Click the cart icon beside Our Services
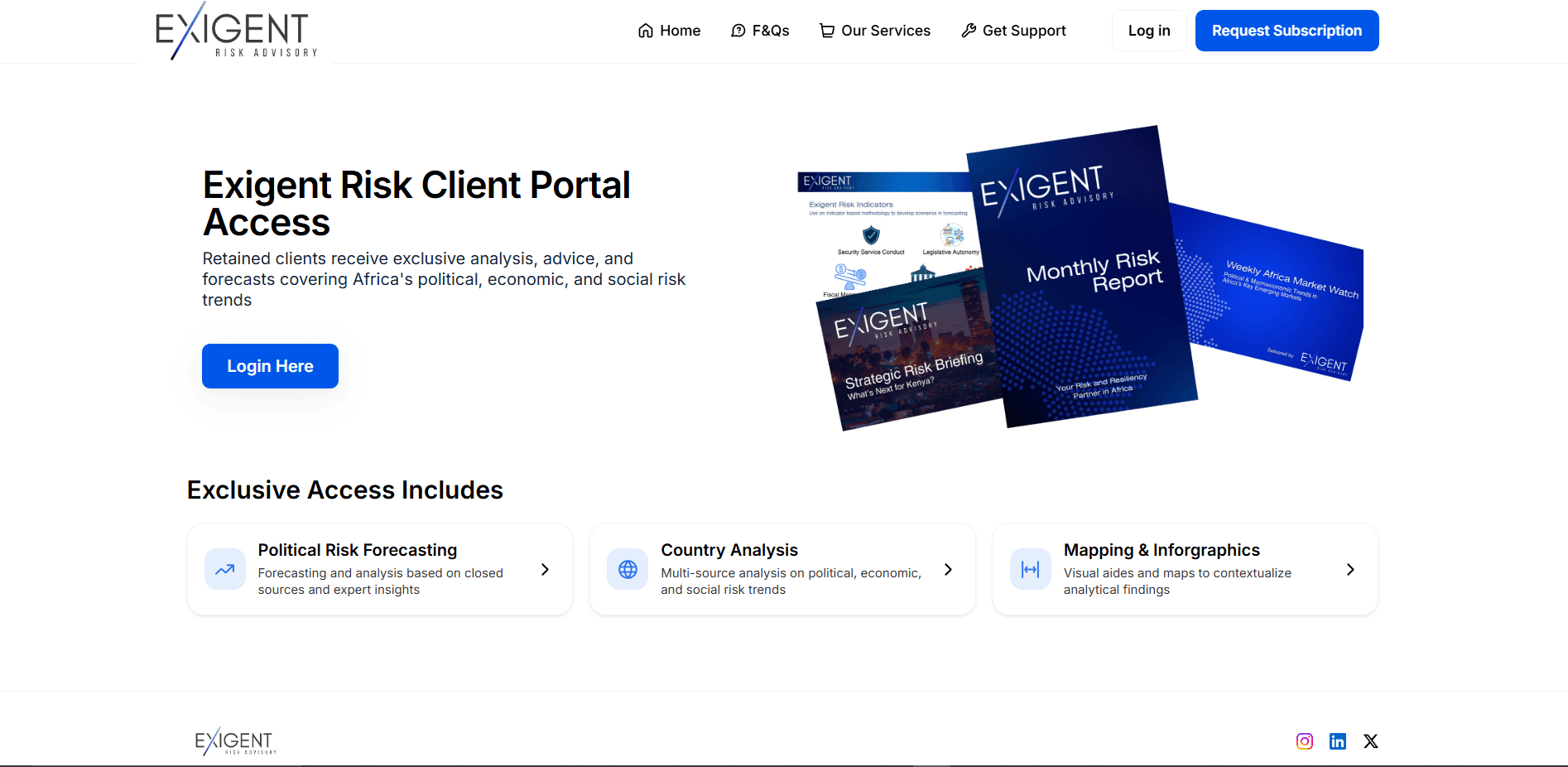The height and width of the screenshot is (767, 1568). pyautogui.click(x=827, y=31)
